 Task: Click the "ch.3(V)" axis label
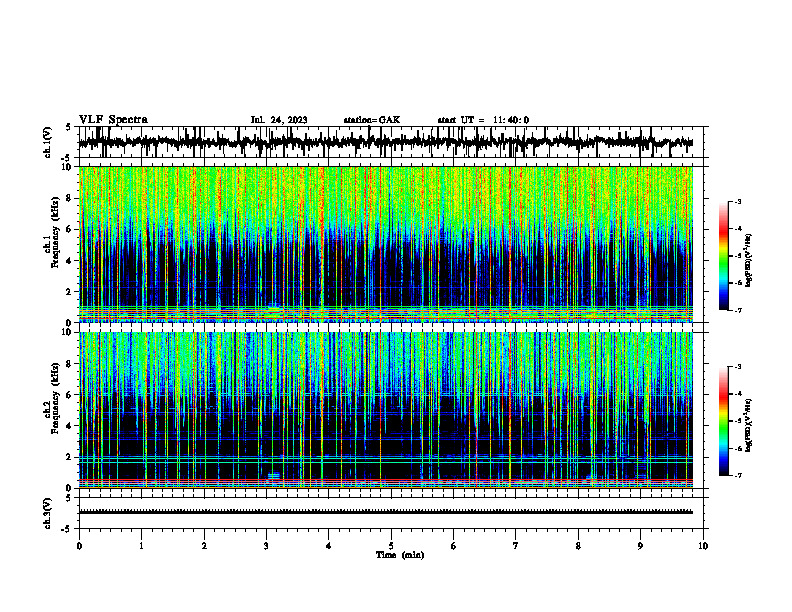[x=48, y=513]
